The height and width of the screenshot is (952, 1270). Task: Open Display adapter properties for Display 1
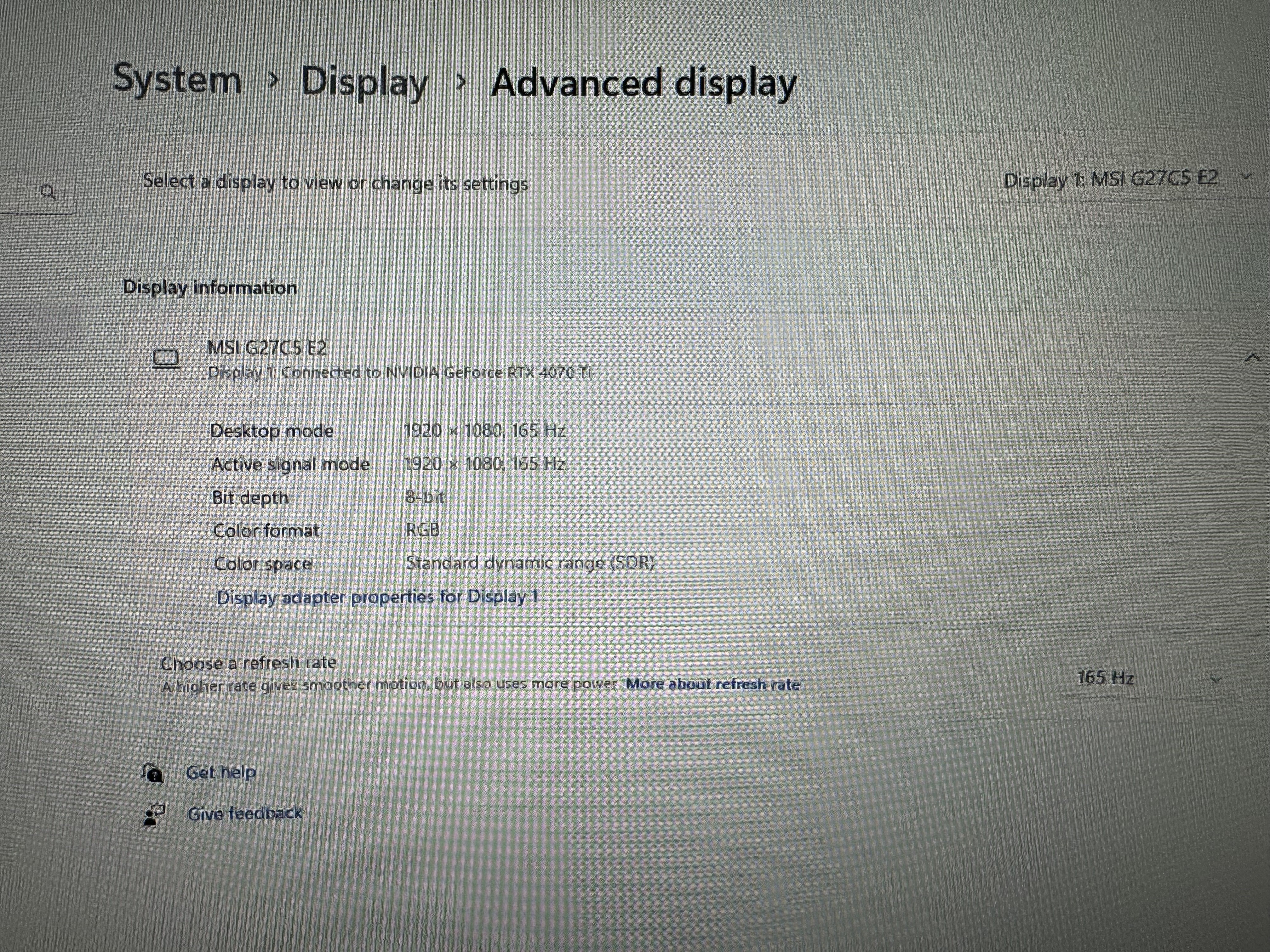pos(378,597)
